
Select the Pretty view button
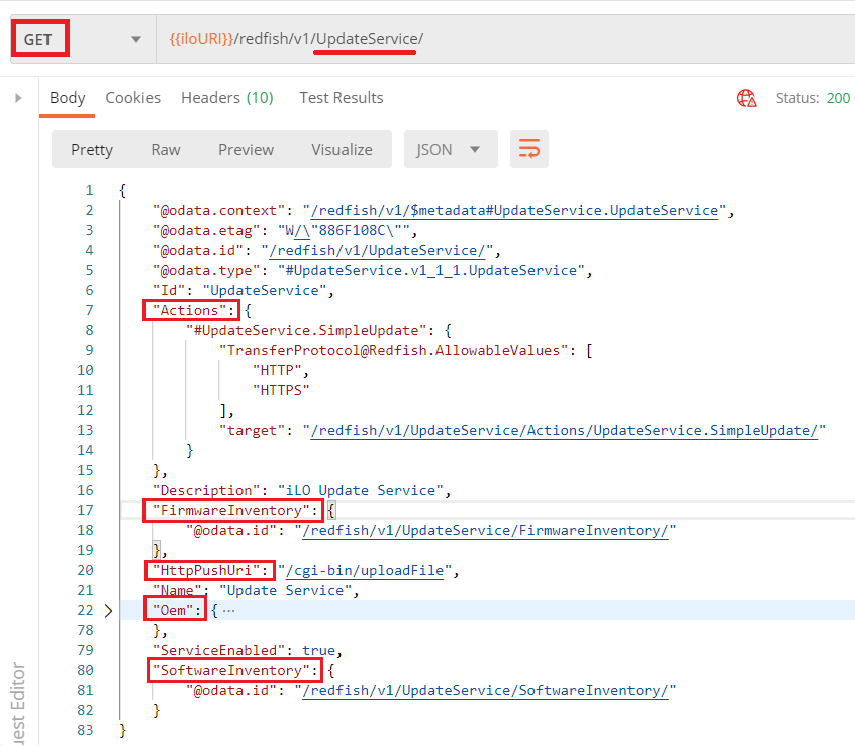pos(92,149)
